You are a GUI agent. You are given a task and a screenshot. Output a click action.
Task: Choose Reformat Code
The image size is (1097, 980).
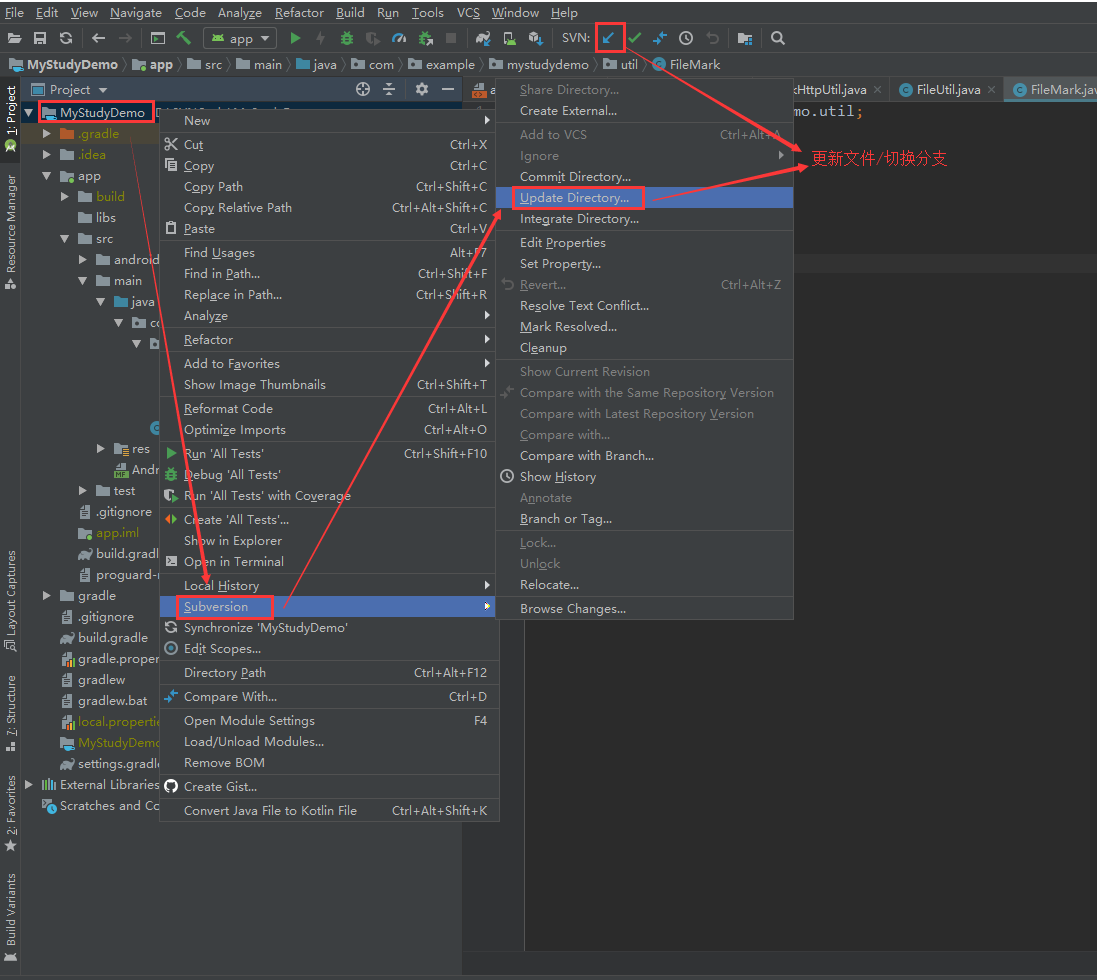coord(327,409)
